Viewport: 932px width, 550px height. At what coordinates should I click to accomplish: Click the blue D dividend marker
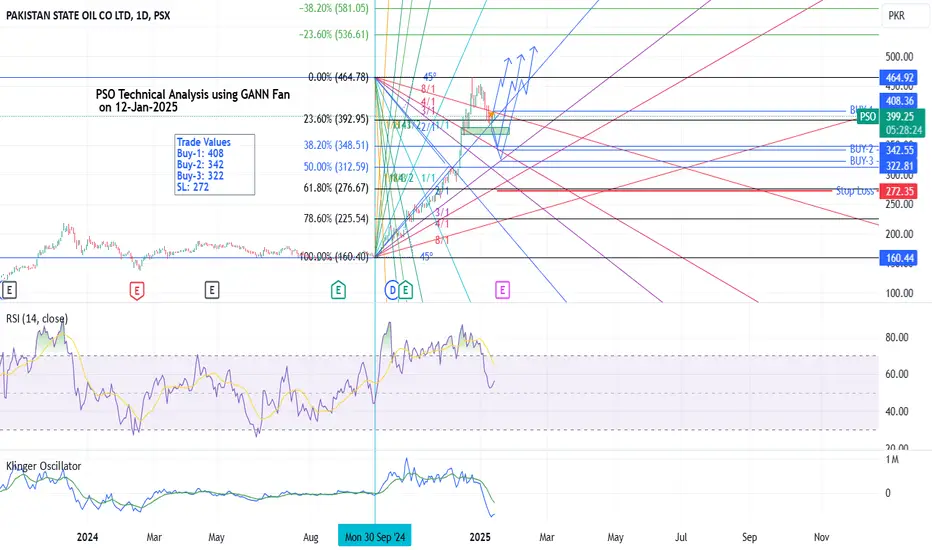click(x=392, y=290)
